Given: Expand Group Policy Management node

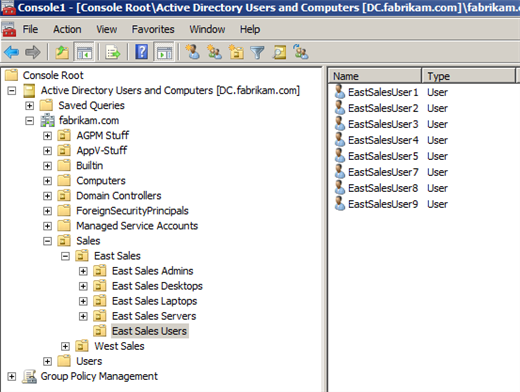Looking at the screenshot, I should [x=12, y=376].
